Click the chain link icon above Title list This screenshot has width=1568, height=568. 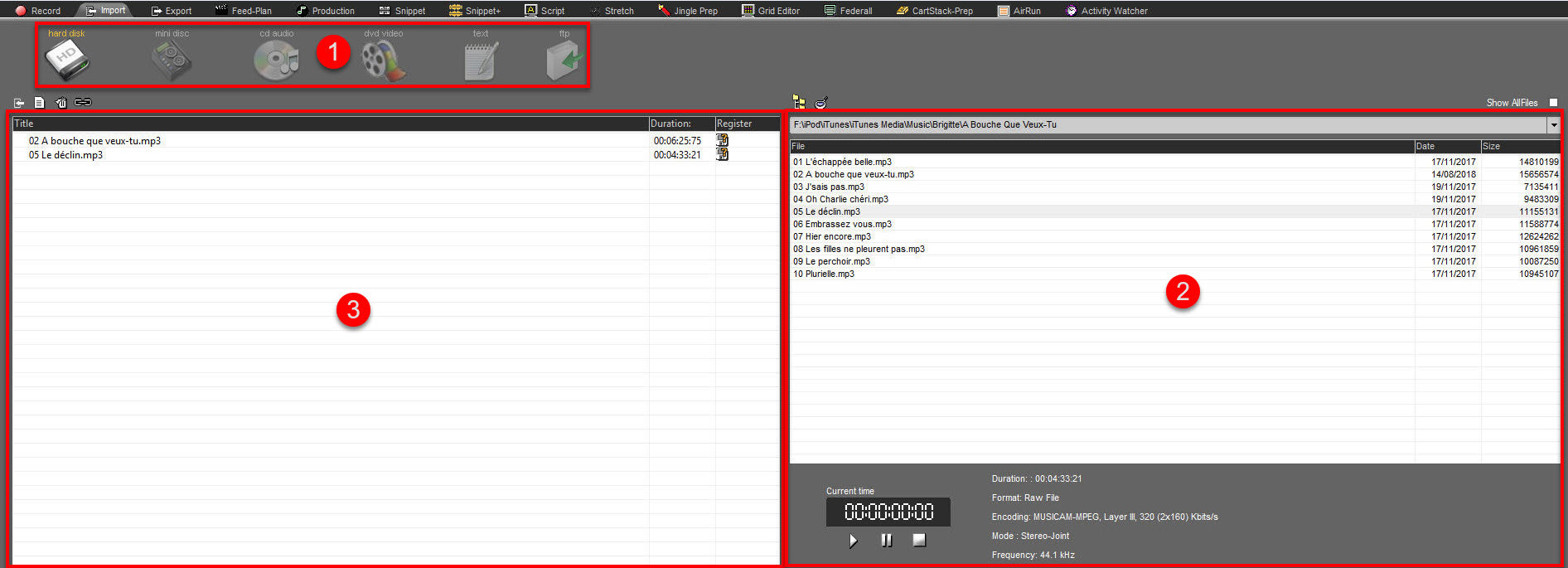click(83, 102)
